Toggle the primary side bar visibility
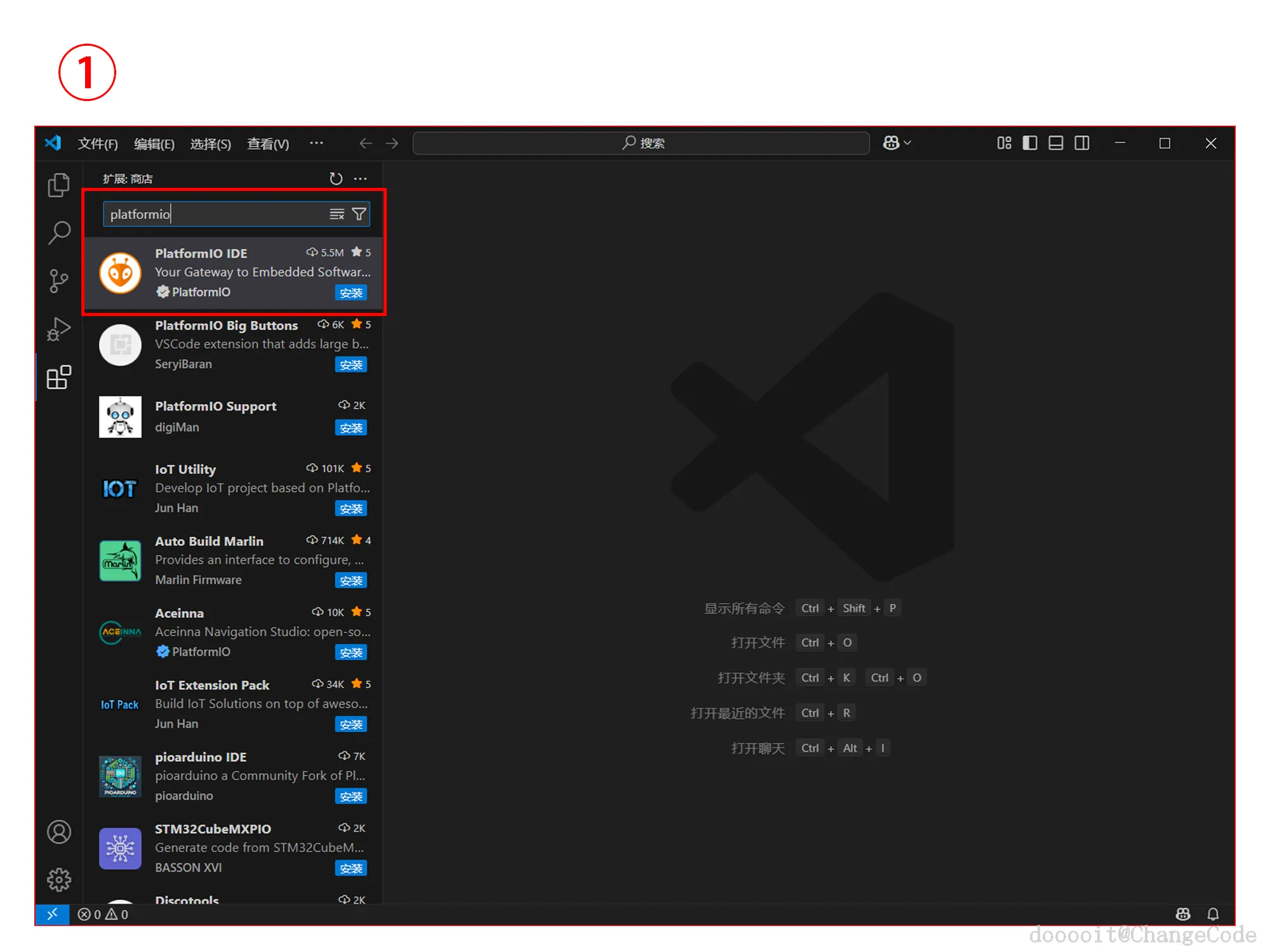 (x=1029, y=143)
